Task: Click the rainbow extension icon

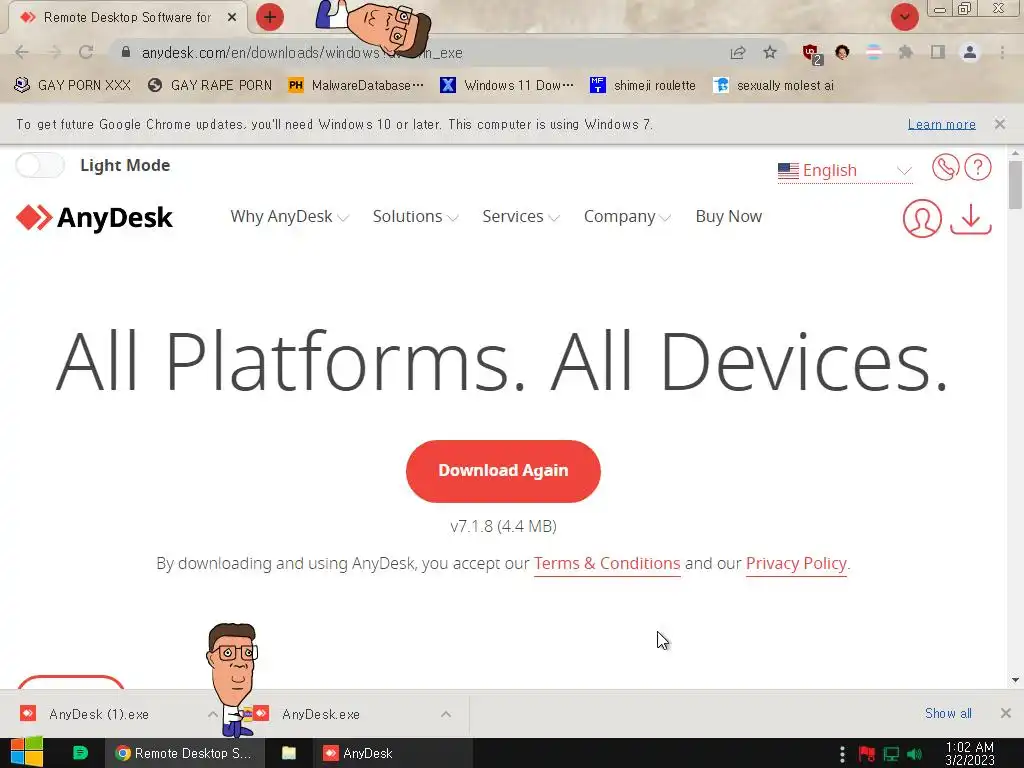Action: [874, 52]
